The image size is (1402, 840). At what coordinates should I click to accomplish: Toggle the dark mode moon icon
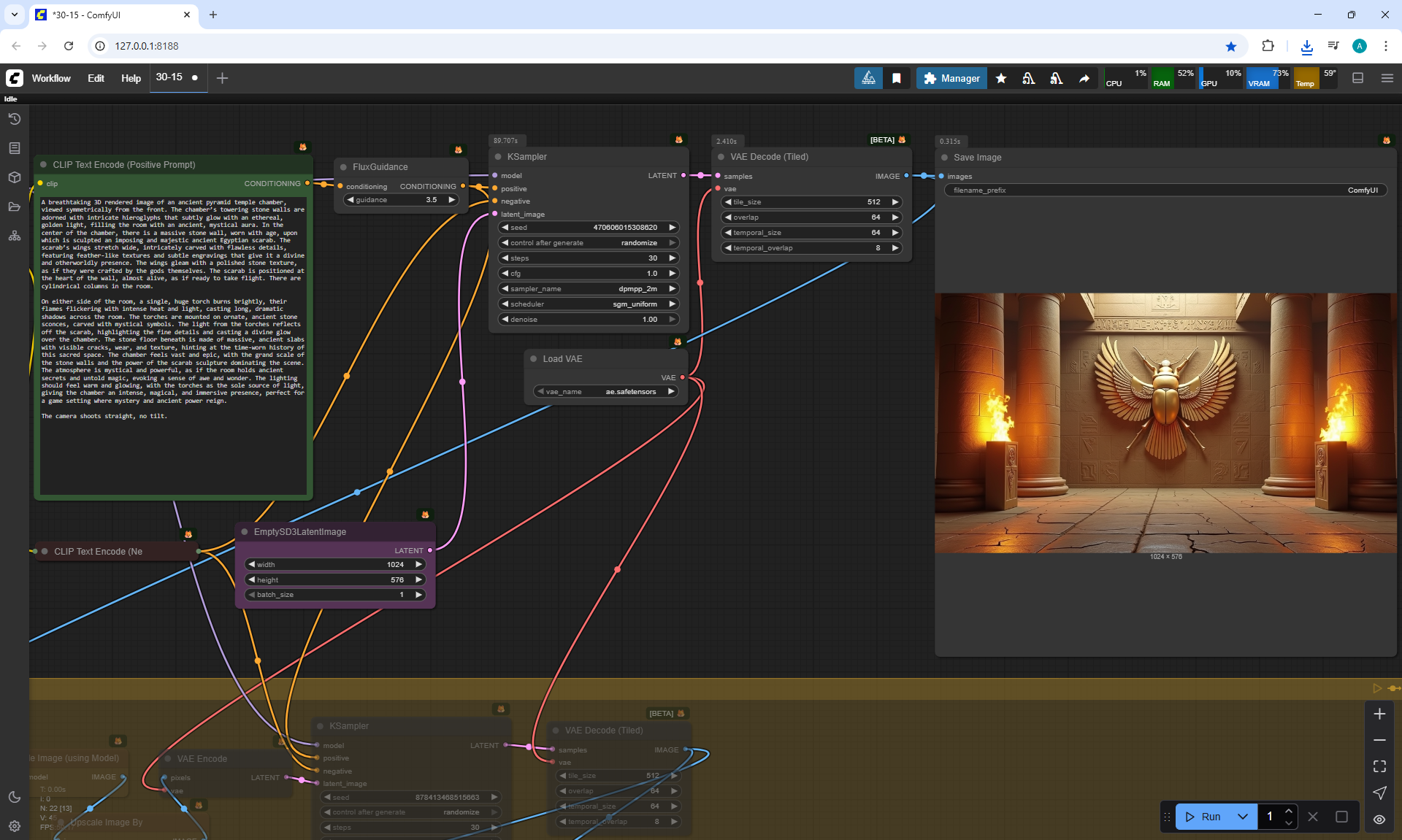(x=14, y=797)
